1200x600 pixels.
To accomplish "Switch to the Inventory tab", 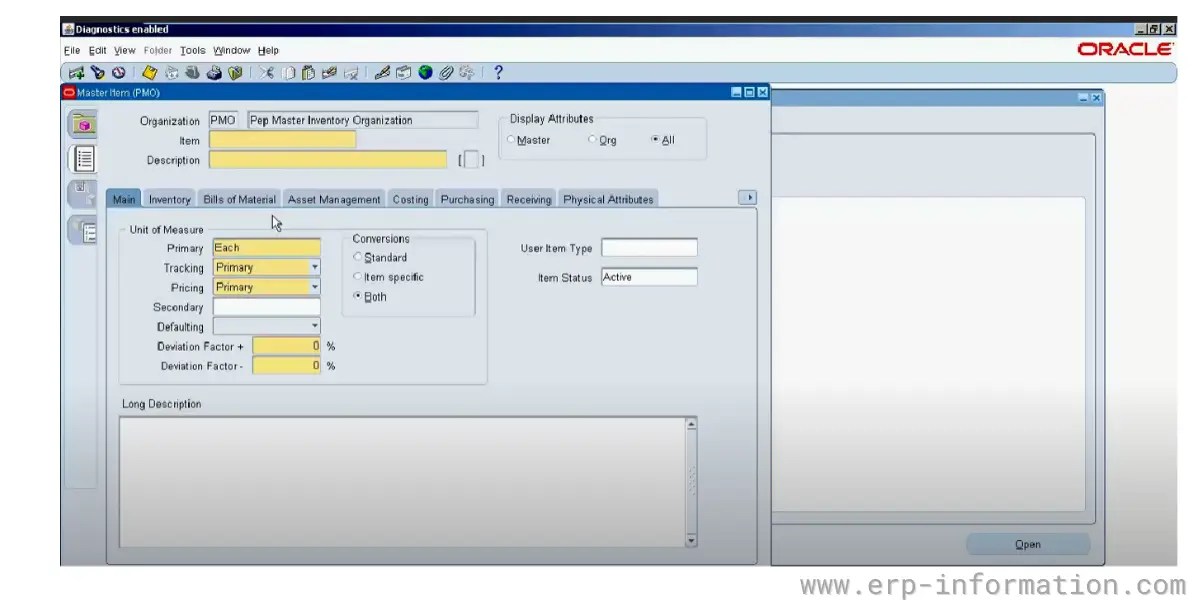I will click(x=170, y=199).
